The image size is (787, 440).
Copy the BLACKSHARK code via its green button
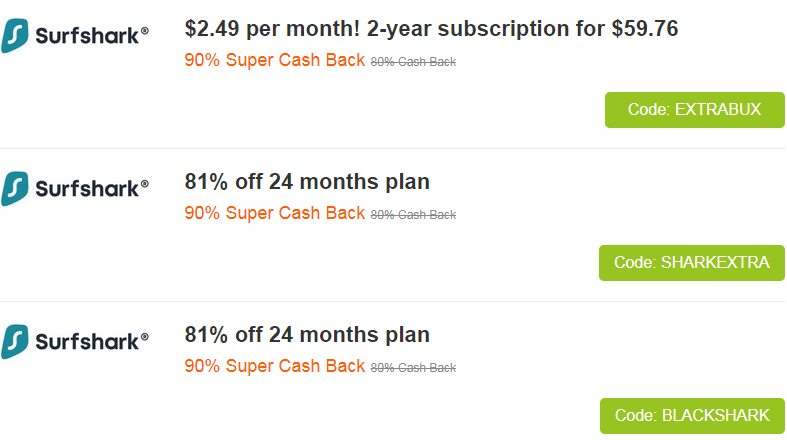coord(691,416)
